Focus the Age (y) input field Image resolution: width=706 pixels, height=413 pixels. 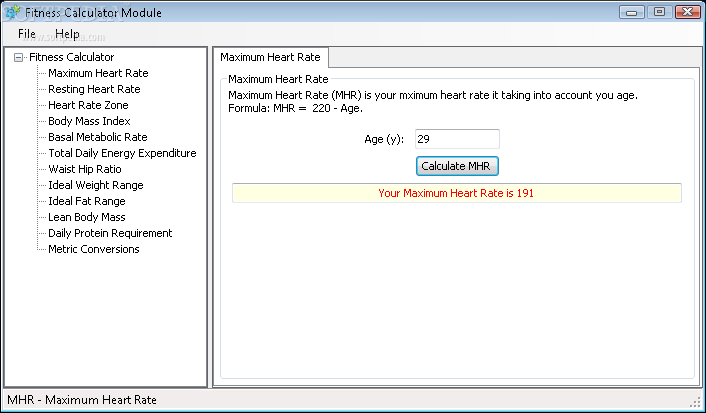(457, 139)
